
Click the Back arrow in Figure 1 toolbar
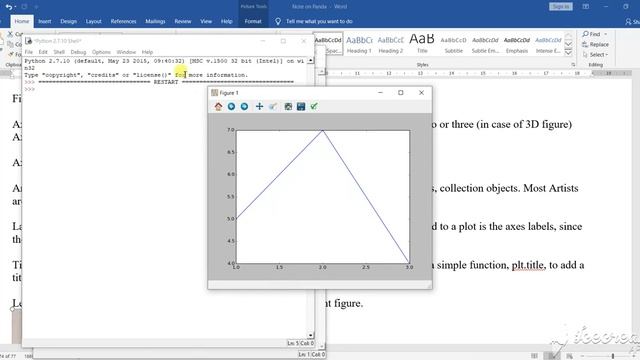click(x=231, y=107)
